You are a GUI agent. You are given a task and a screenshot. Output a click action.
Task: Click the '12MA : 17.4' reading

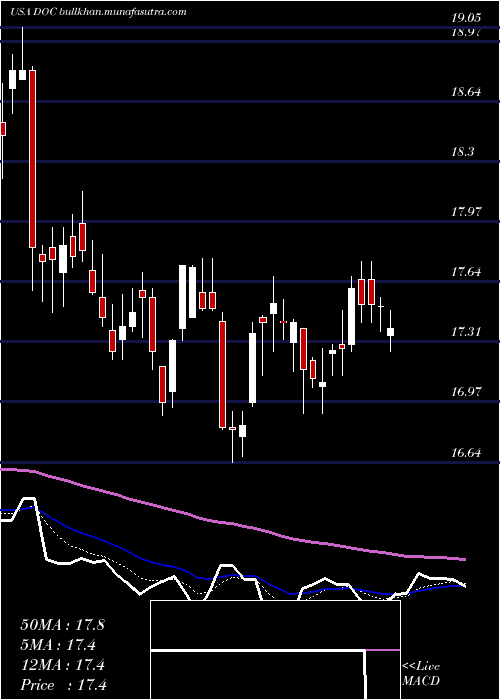click(62, 665)
